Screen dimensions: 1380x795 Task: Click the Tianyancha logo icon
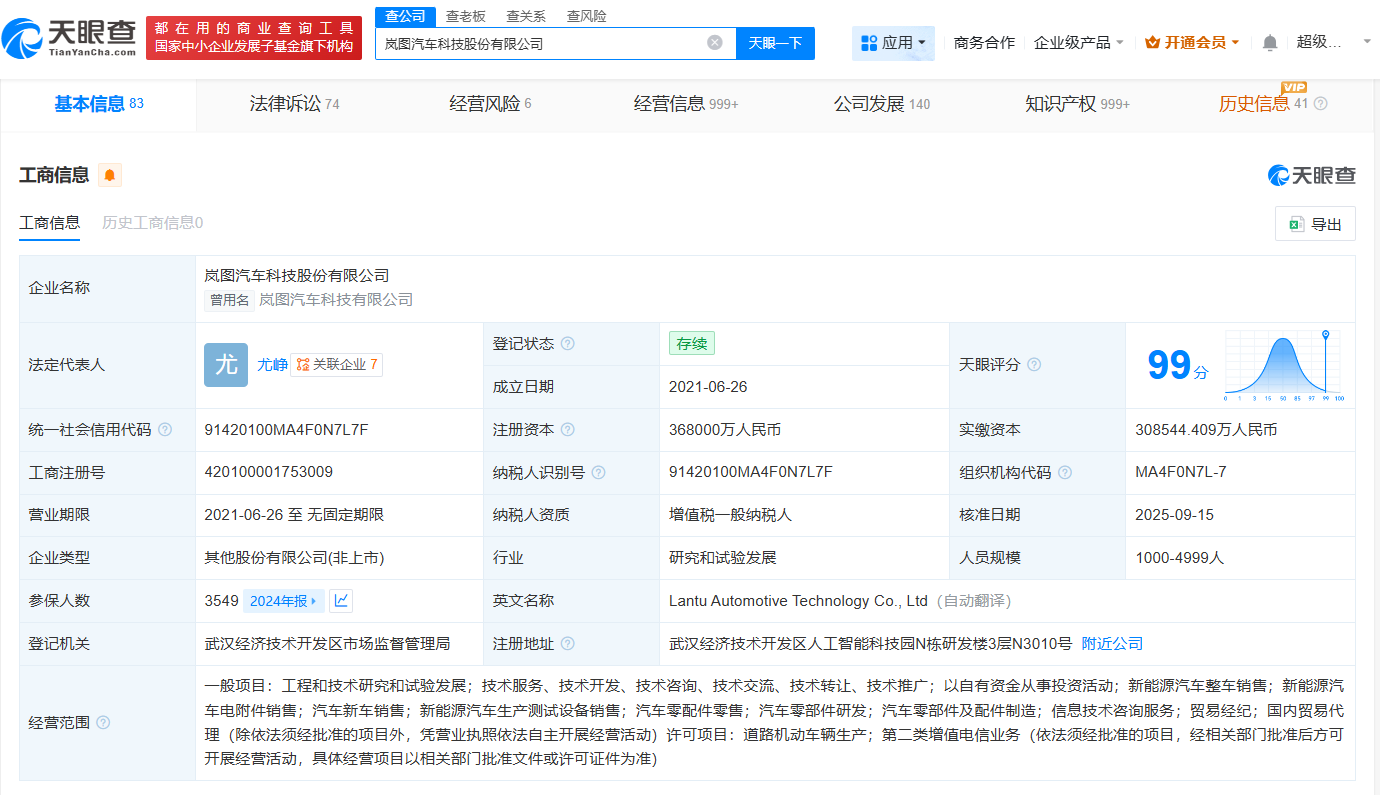[x=25, y=40]
